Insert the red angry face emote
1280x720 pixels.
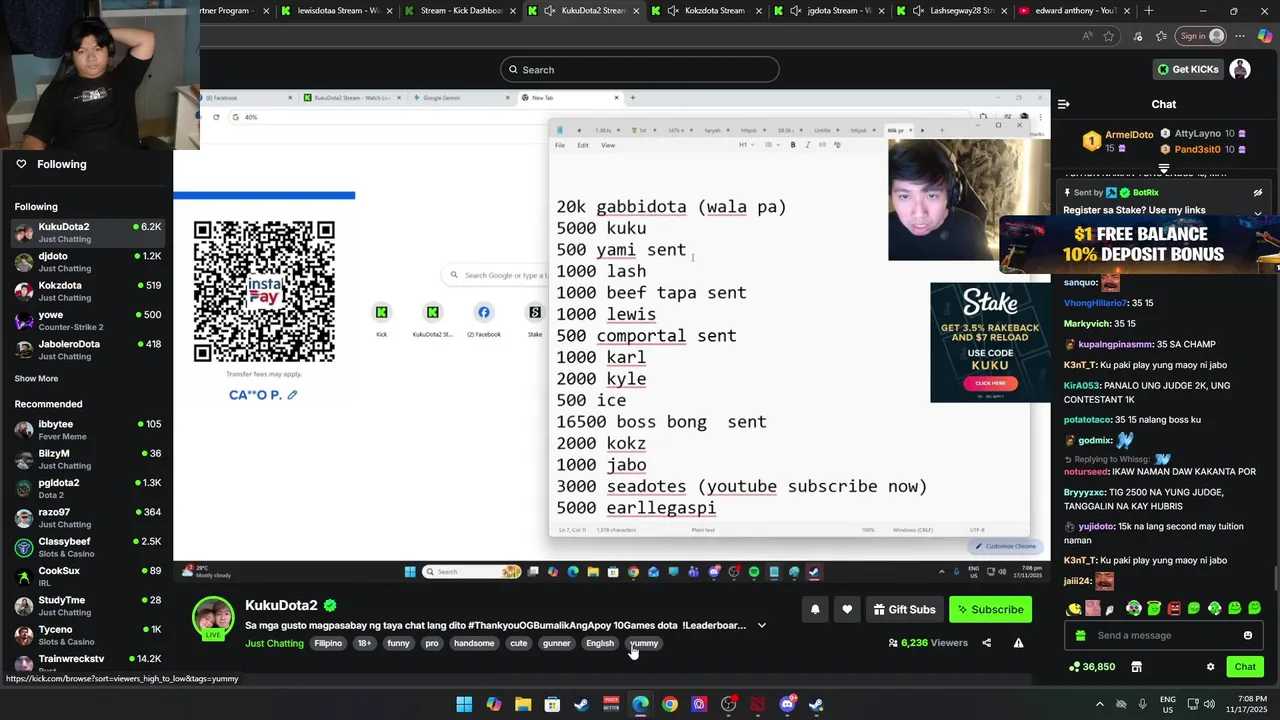(x=1174, y=608)
